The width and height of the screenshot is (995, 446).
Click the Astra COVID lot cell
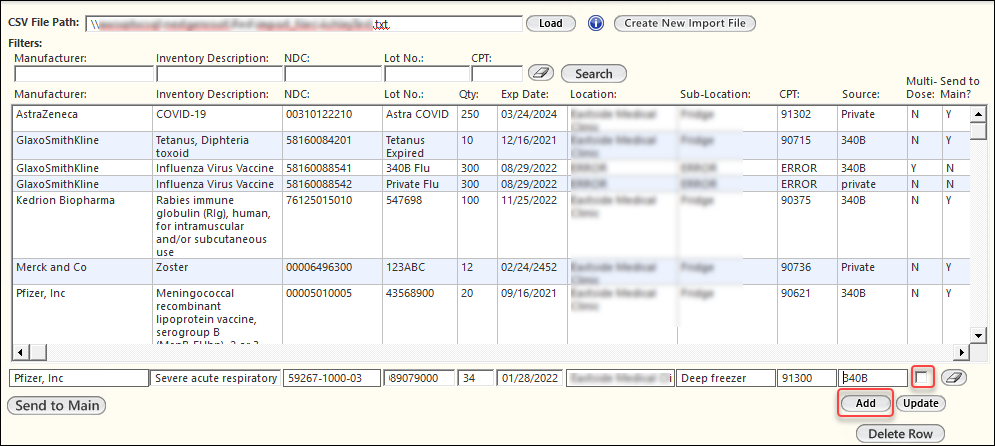point(419,119)
